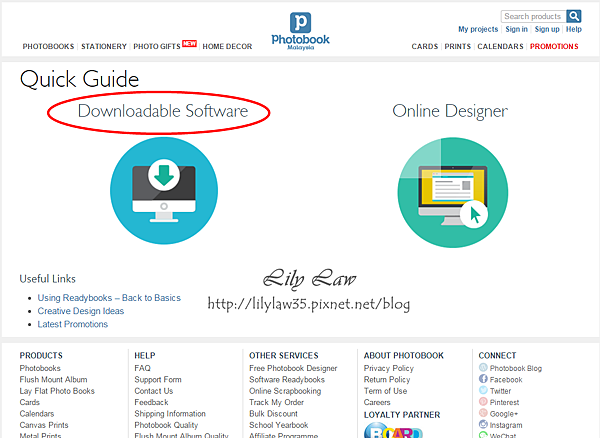The width and height of the screenshot is (600, 438).
Task: Open Privacy Policy link
Action: tap(389, 368)
